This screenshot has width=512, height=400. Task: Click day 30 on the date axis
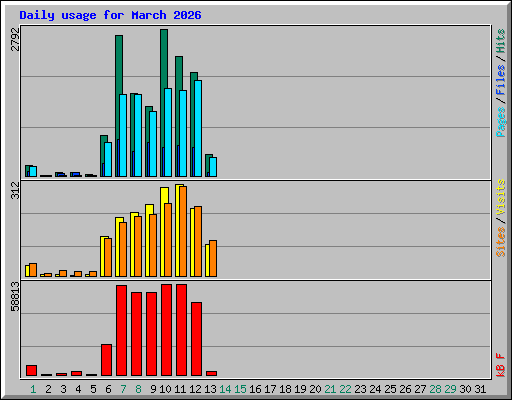[465, 389]
